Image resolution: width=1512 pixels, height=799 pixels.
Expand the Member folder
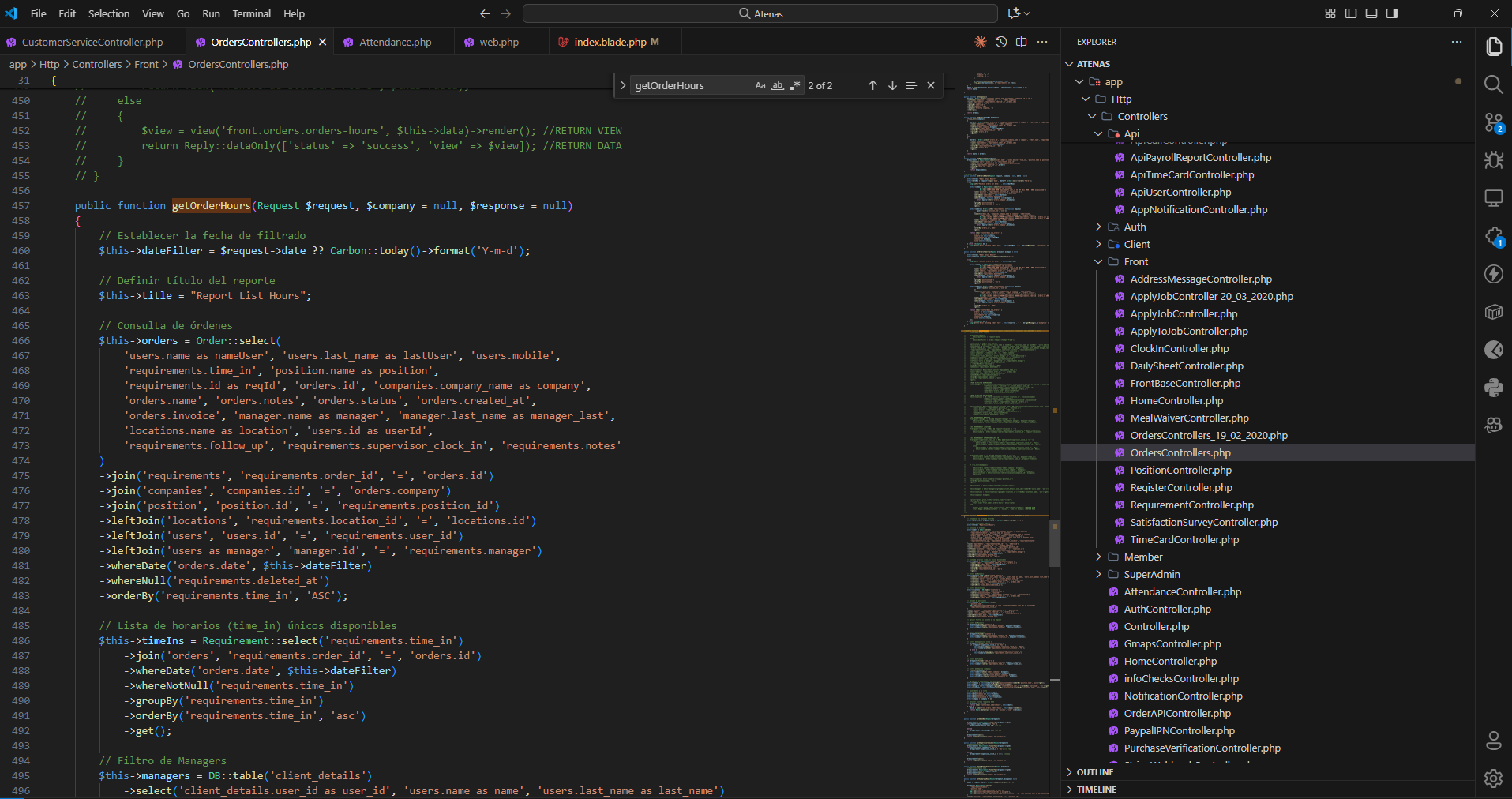click(1143, 557)
